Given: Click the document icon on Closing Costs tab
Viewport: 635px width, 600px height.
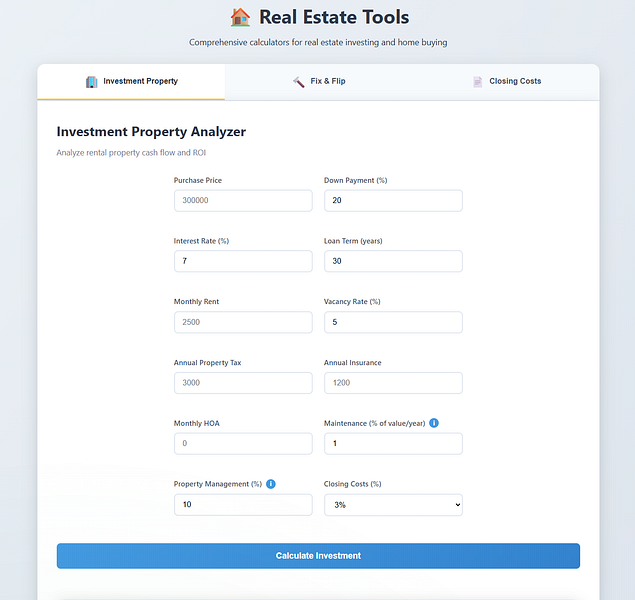Looking at the screenshot, I should [477, 82].
